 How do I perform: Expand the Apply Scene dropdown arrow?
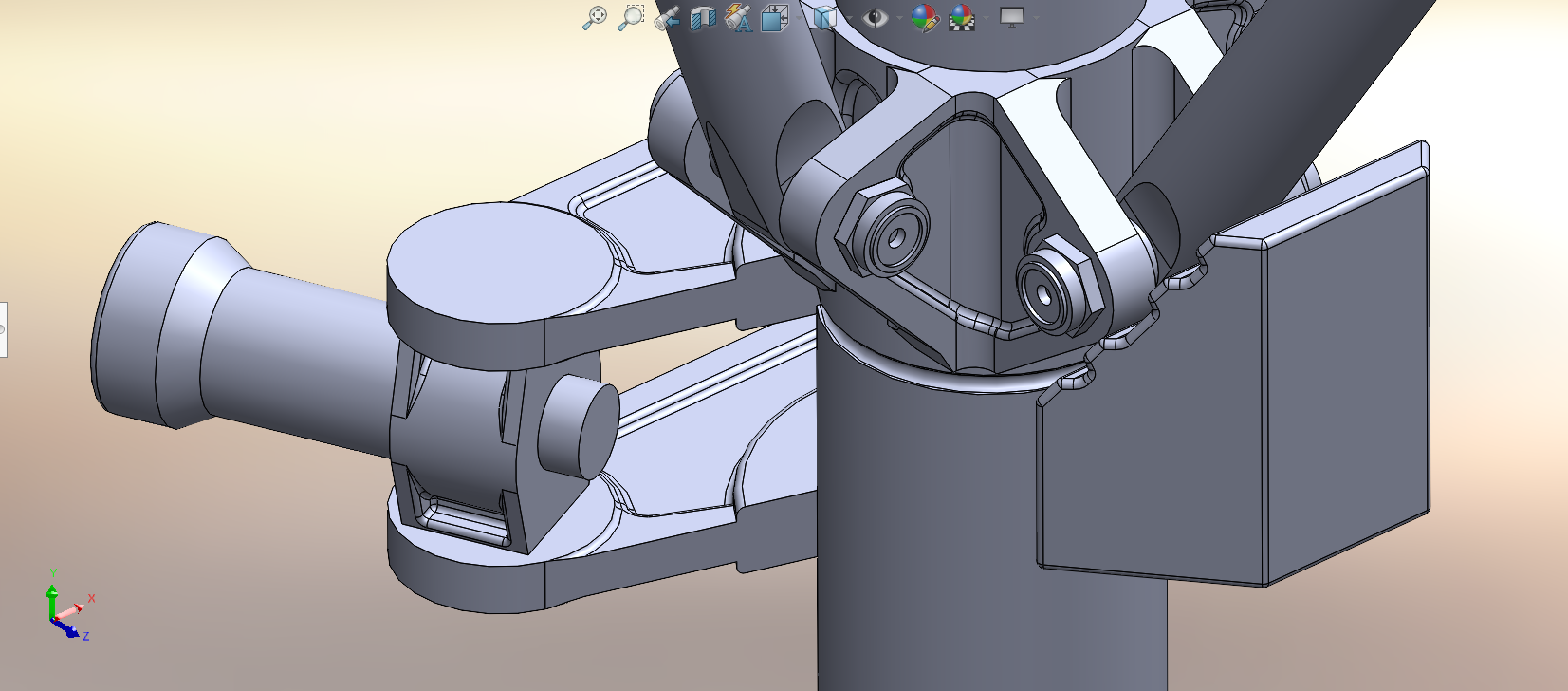tap(986, 18)
